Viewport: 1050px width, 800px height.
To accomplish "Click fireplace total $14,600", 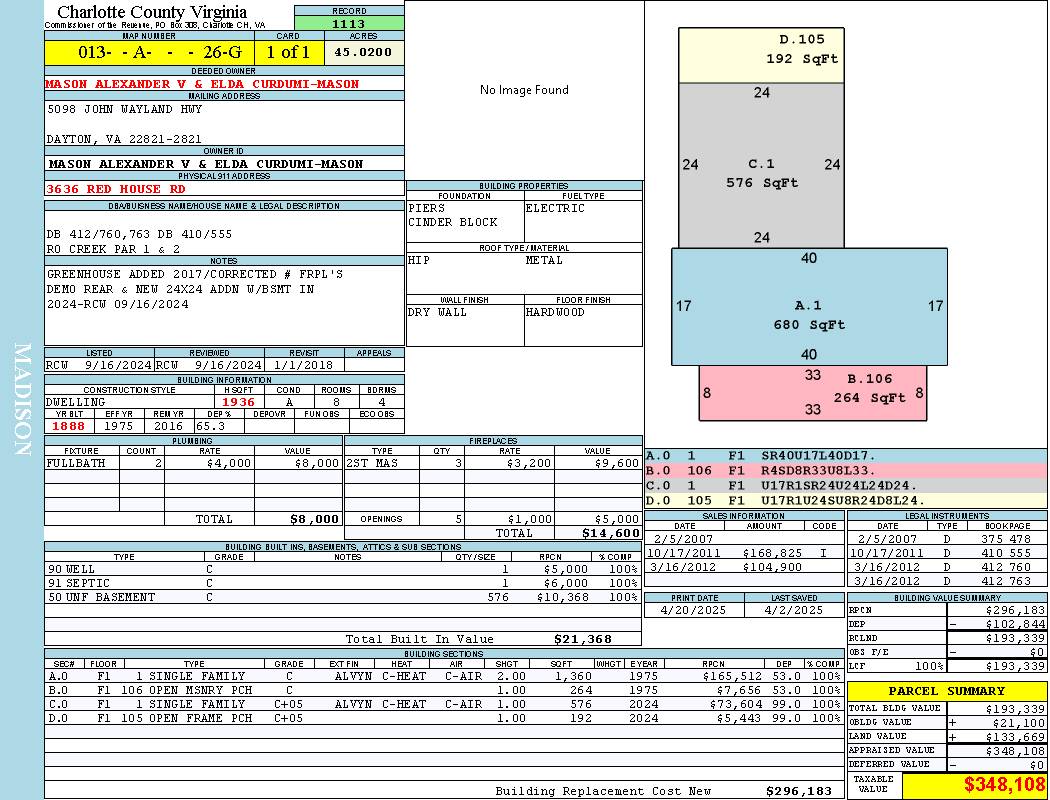I will coord(611,534).
